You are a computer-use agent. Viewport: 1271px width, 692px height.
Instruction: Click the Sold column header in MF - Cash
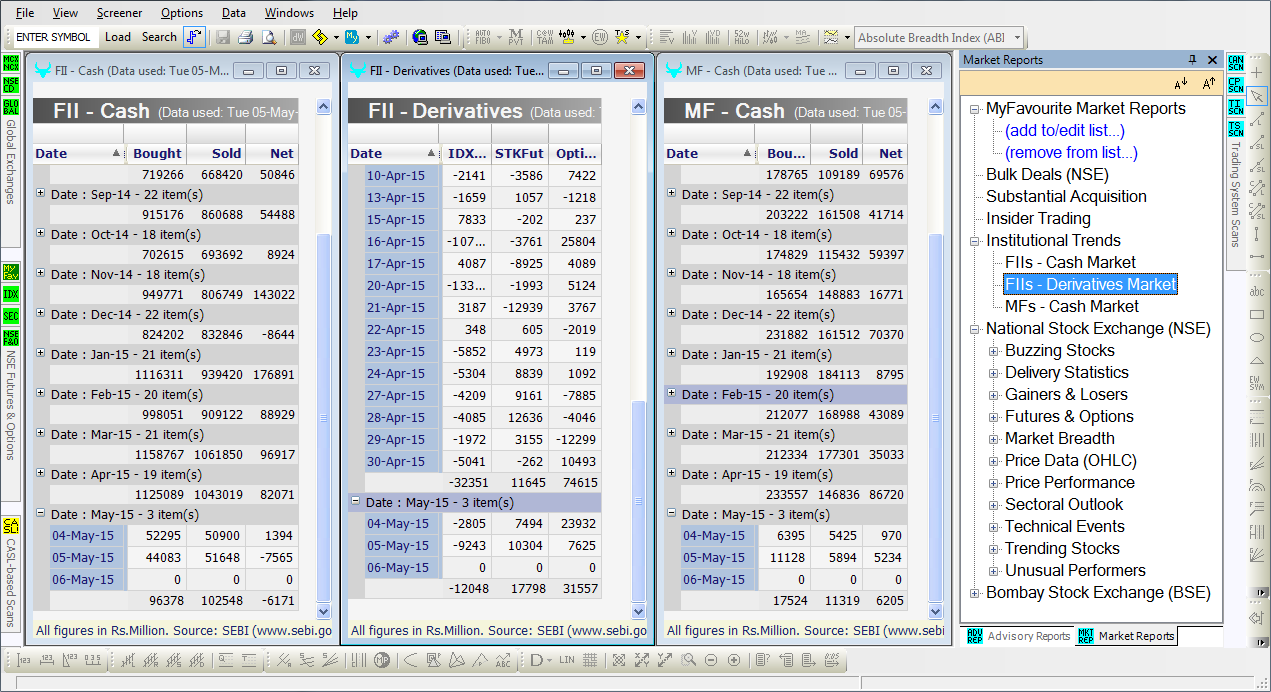[836, 154]
